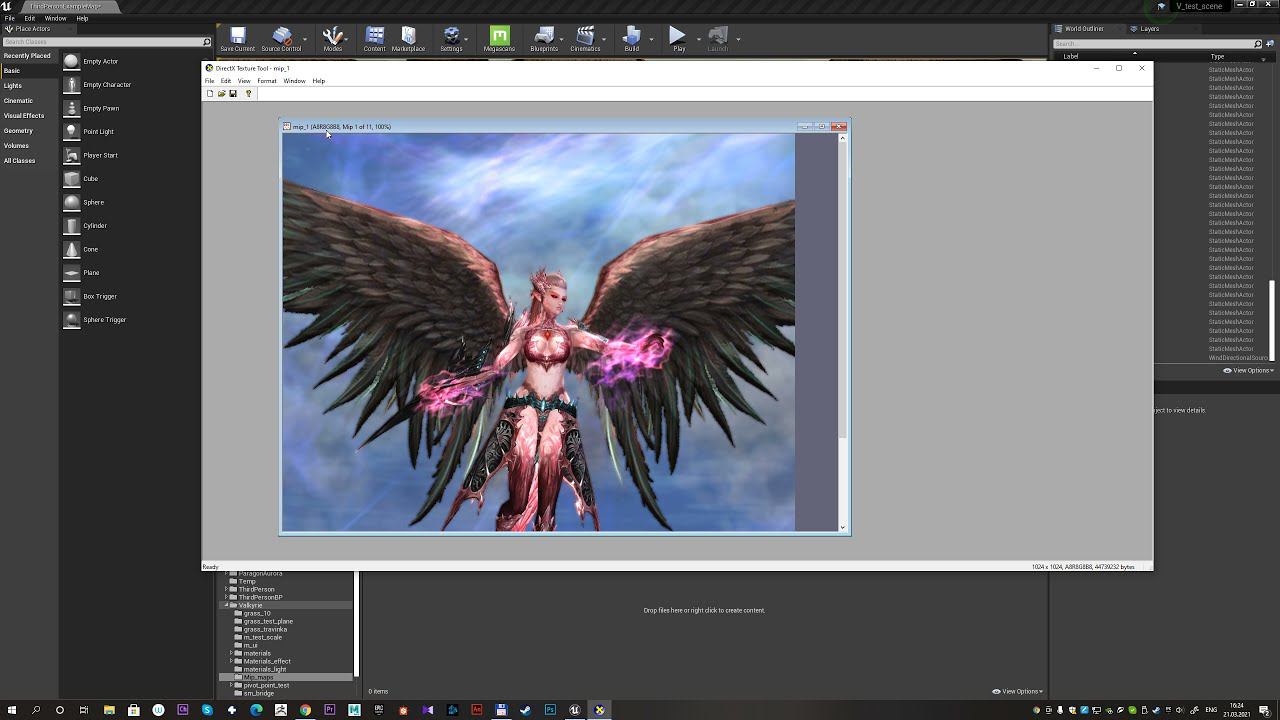Expand the Materials_effect folder
Screen dimensions: 1280x720
[x=232, y=661]
